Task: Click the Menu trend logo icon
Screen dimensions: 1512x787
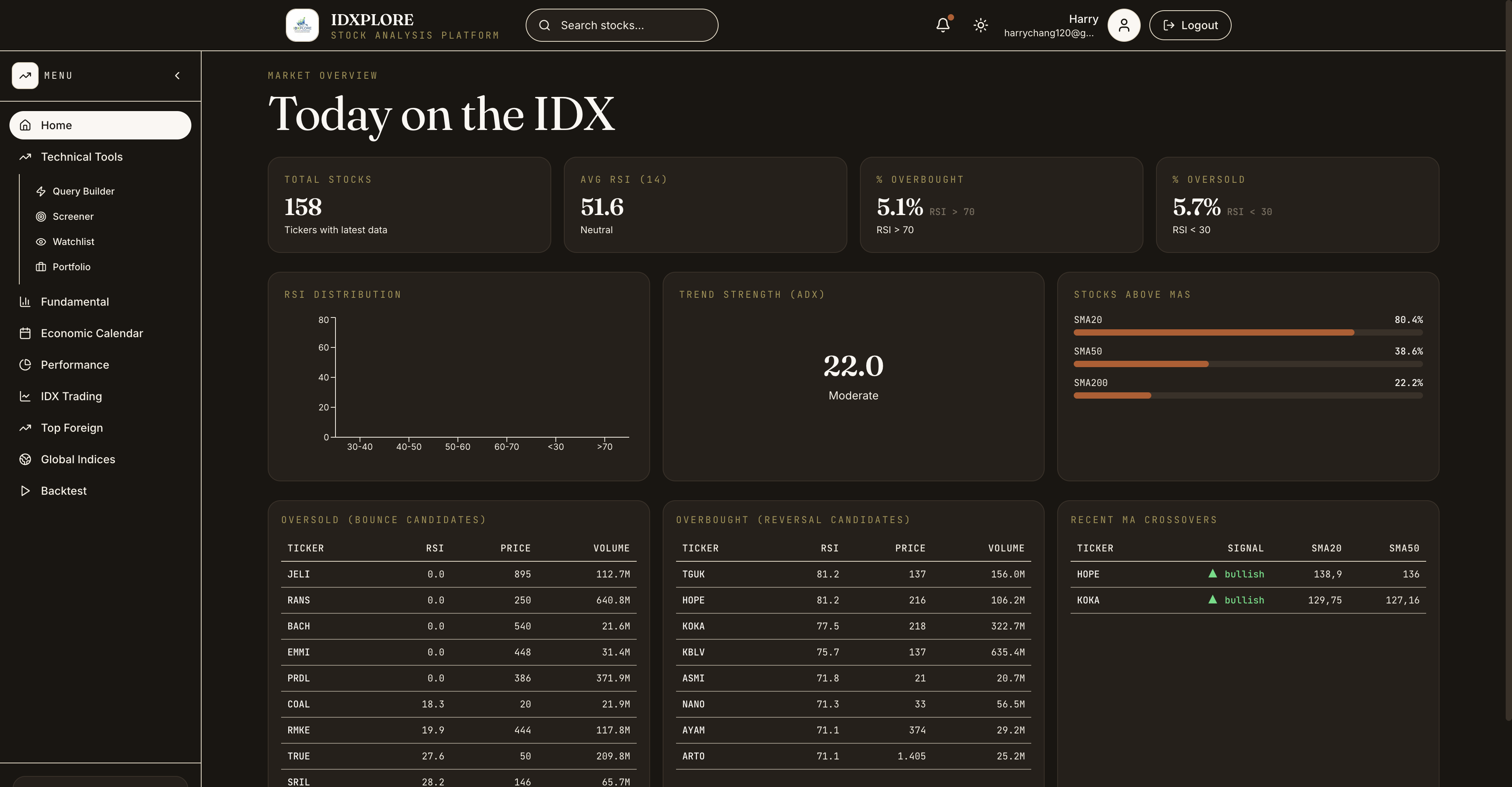Action: click(x=25, y=76)
